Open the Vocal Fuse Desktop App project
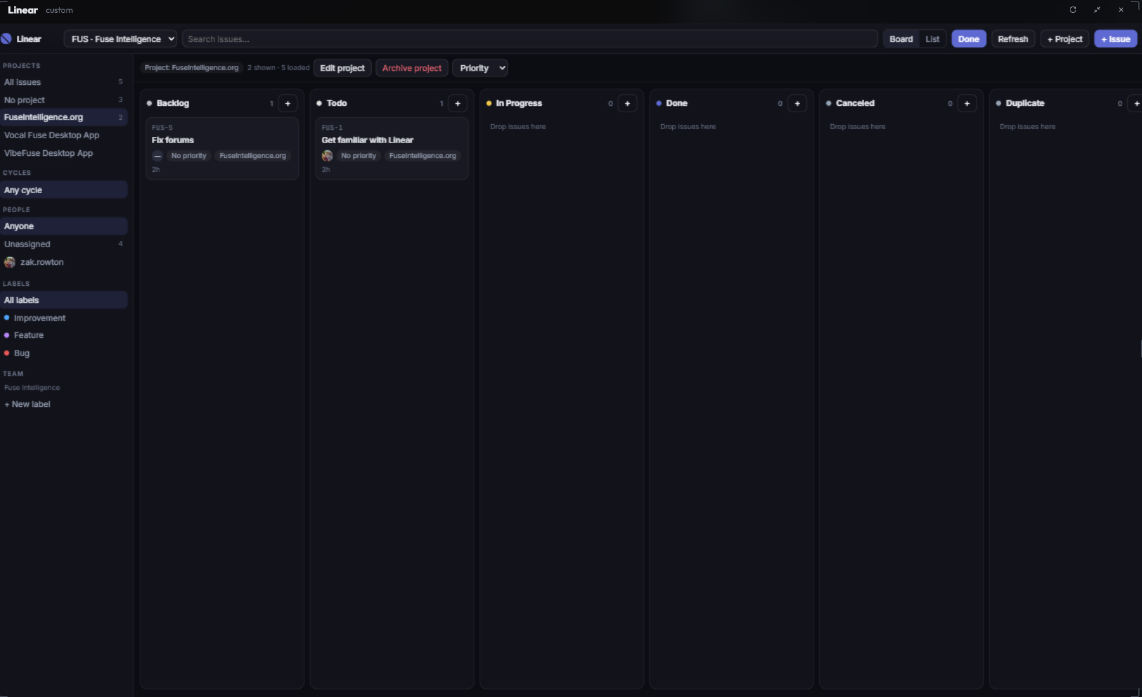Image resolution: width=1142 pixels, height=697 pixels. click(63, 135)
